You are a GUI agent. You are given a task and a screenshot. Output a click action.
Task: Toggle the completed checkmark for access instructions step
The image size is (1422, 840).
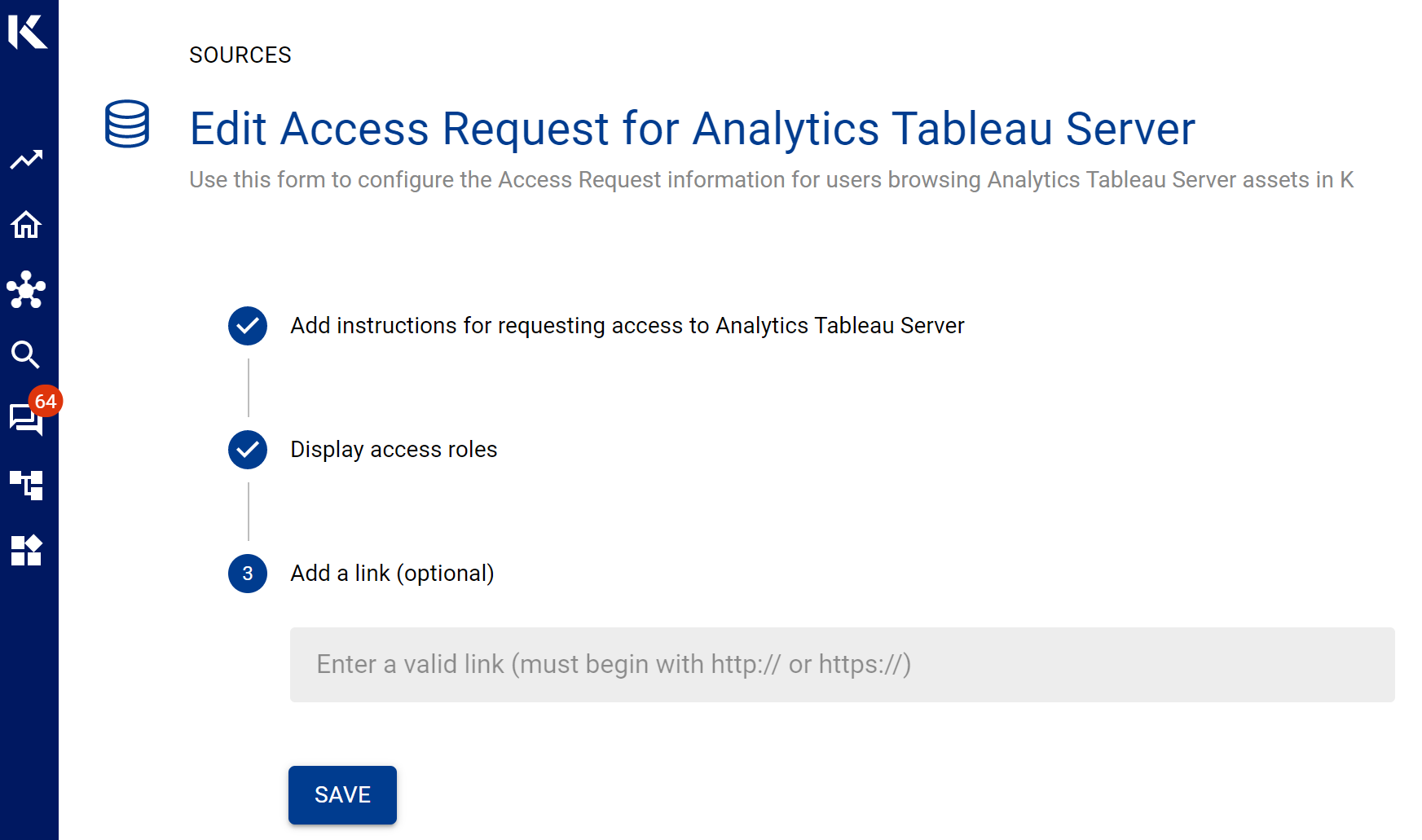[x=247, y=326]
